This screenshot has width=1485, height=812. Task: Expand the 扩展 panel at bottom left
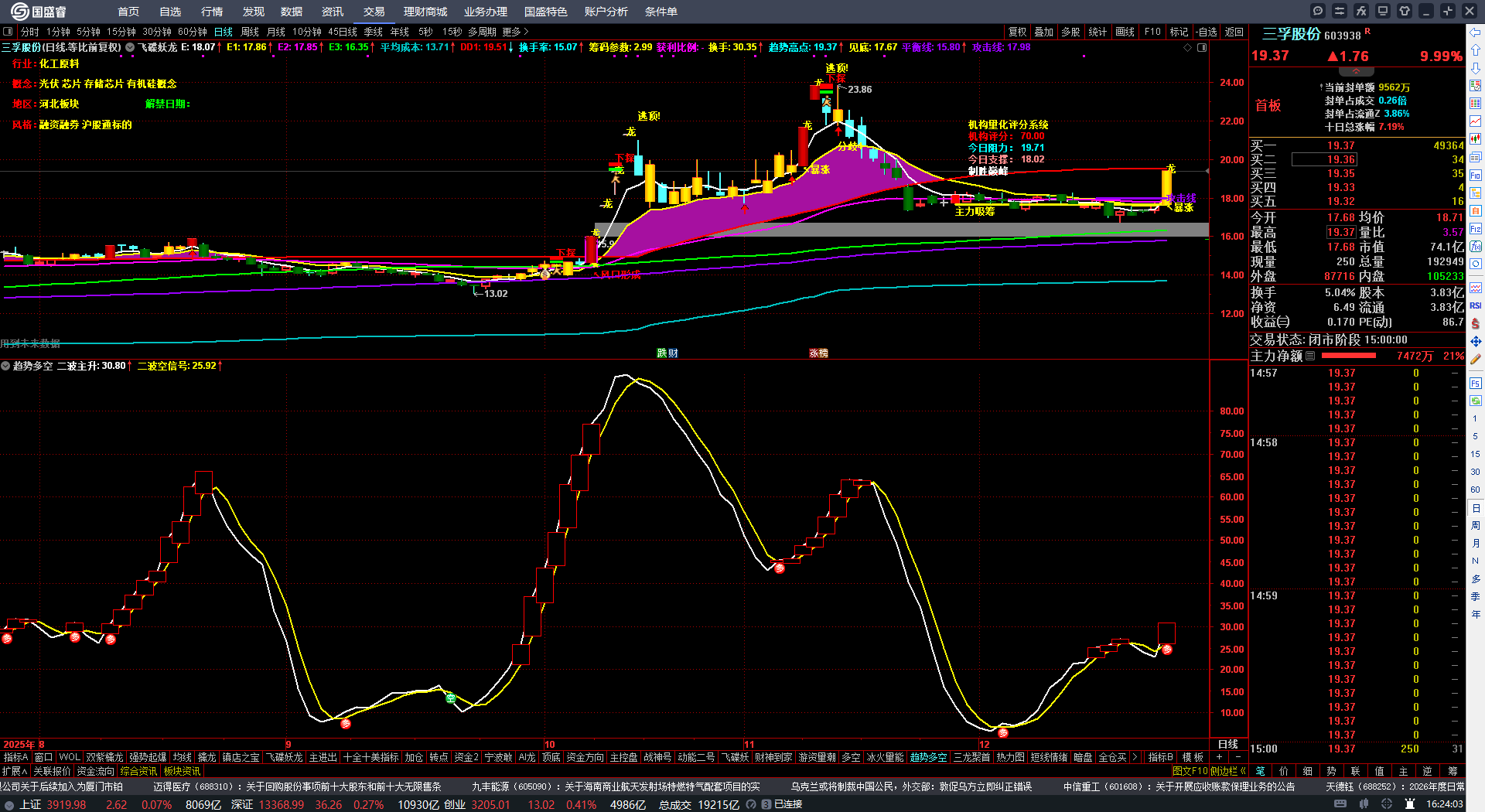(15, 770)
